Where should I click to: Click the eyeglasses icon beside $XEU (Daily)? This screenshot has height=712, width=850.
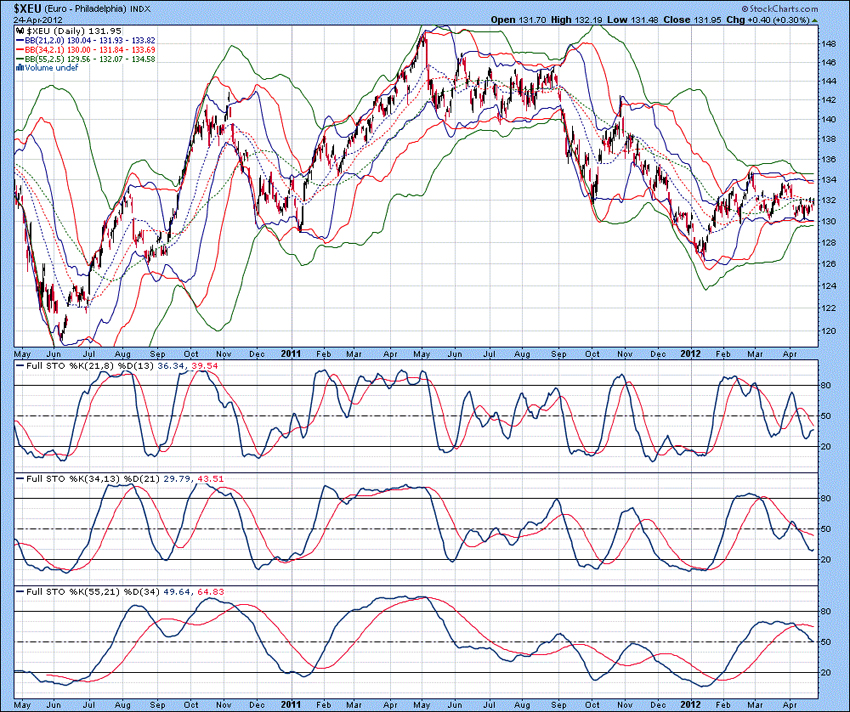click(x=20, y=30)
